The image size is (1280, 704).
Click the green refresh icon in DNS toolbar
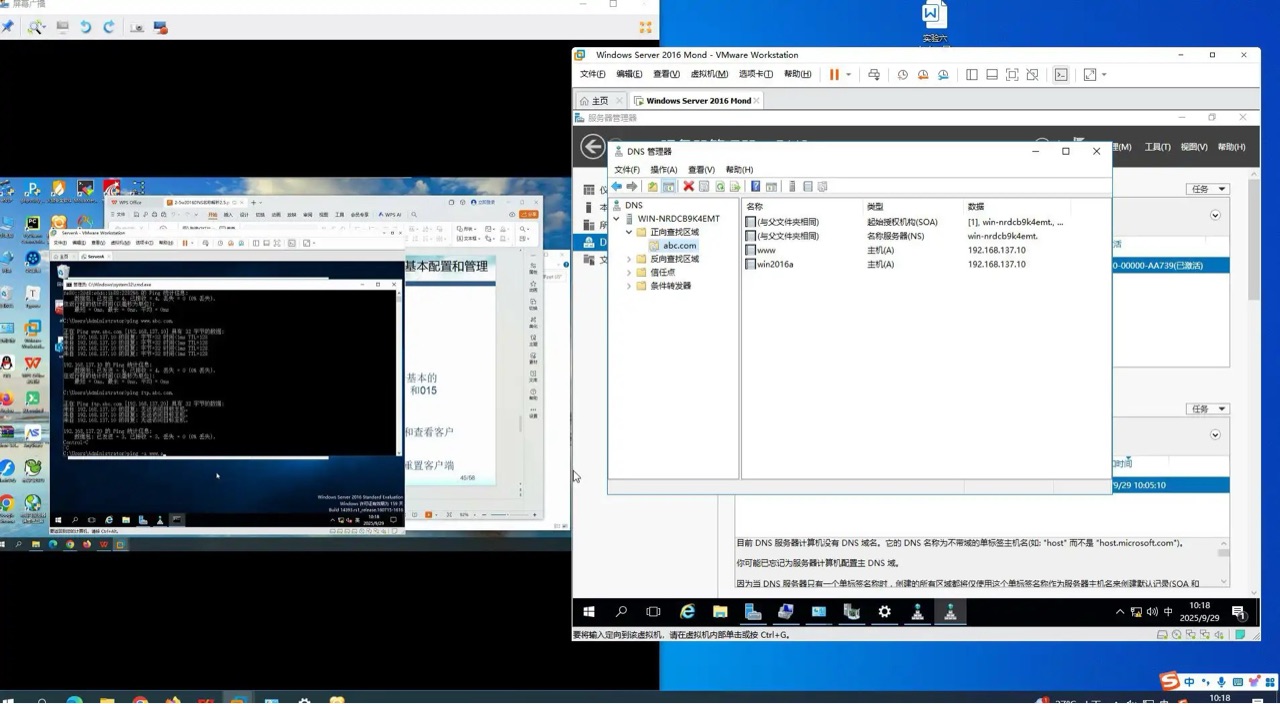719,187
